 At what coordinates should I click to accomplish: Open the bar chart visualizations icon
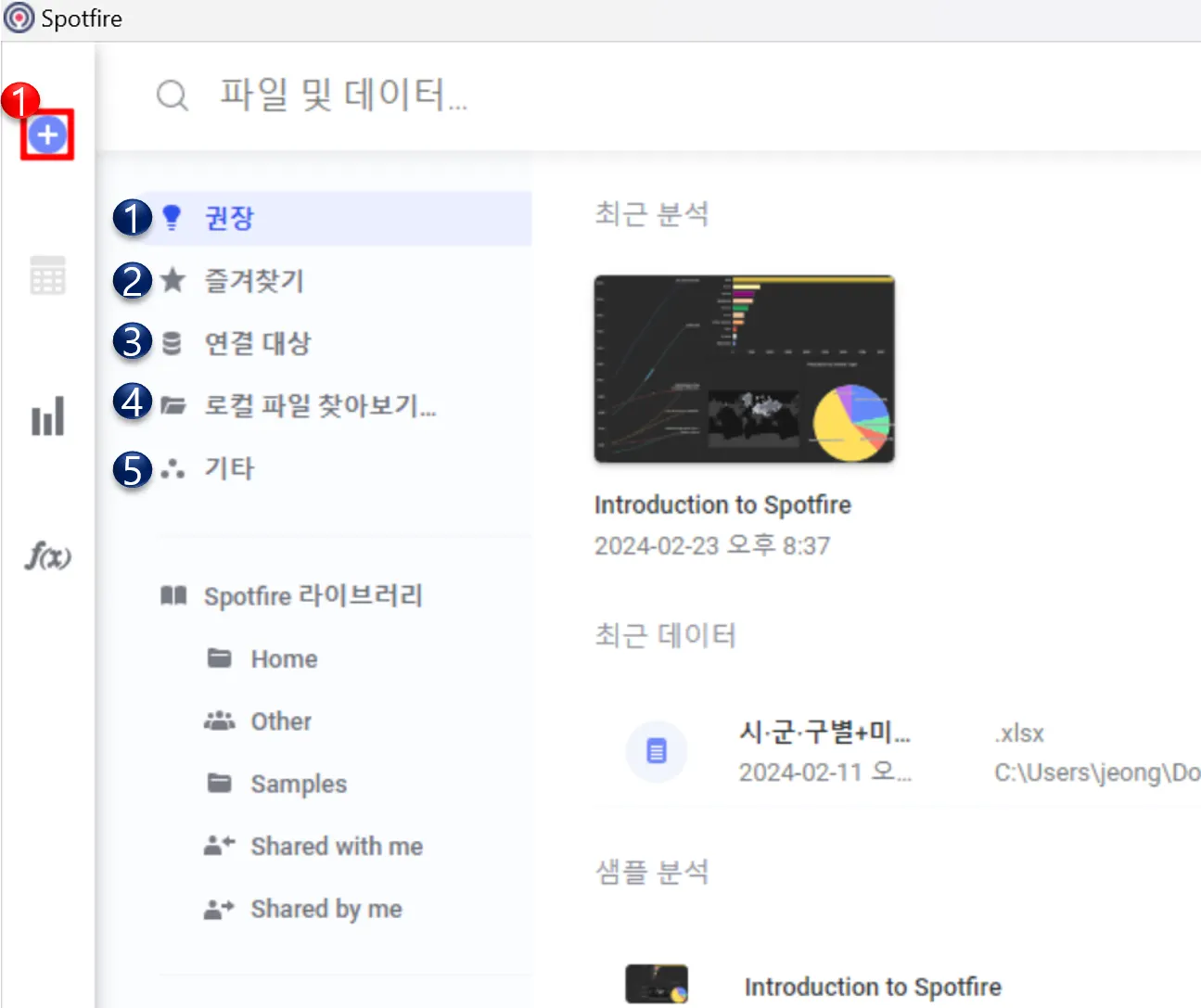coord(47,416)
